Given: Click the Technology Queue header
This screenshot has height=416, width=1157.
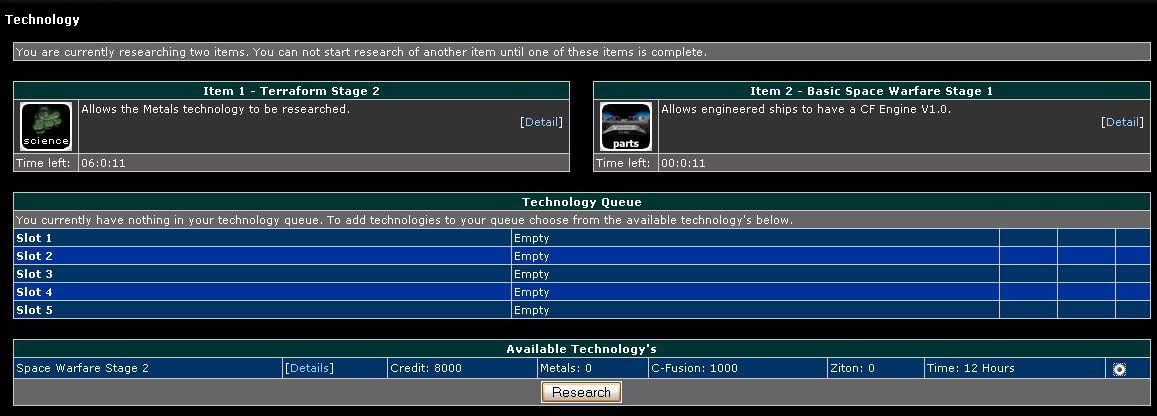Looking at the screenshot, I should [581, 202].
